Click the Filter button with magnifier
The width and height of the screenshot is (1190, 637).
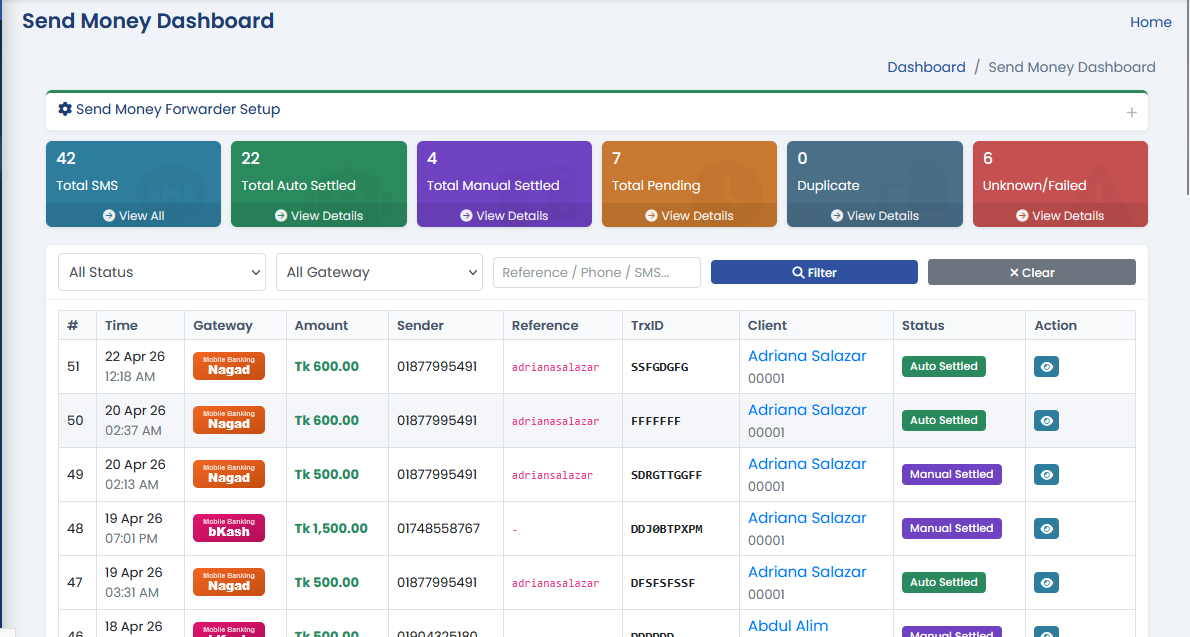[x=814, y=272]
